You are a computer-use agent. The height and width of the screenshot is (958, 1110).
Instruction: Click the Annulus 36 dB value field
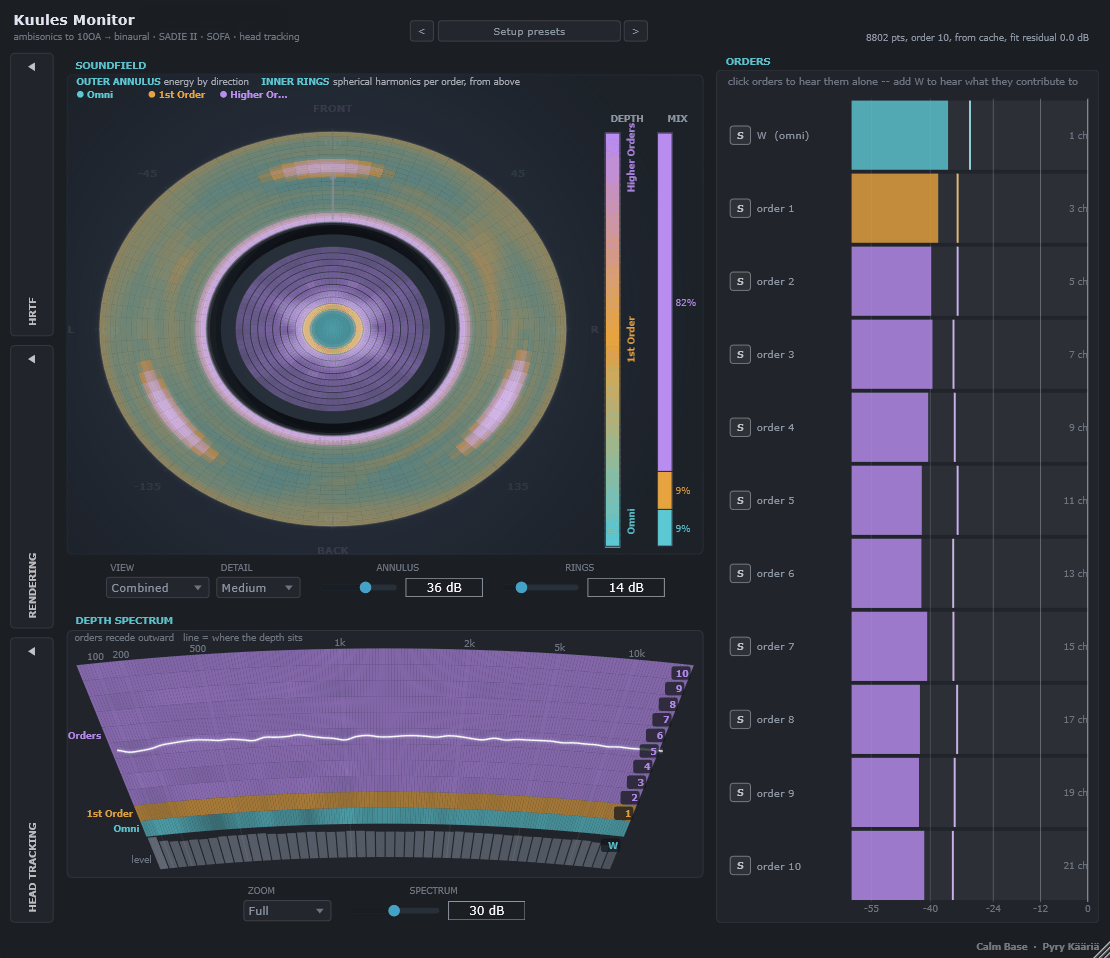pos(444,588)
